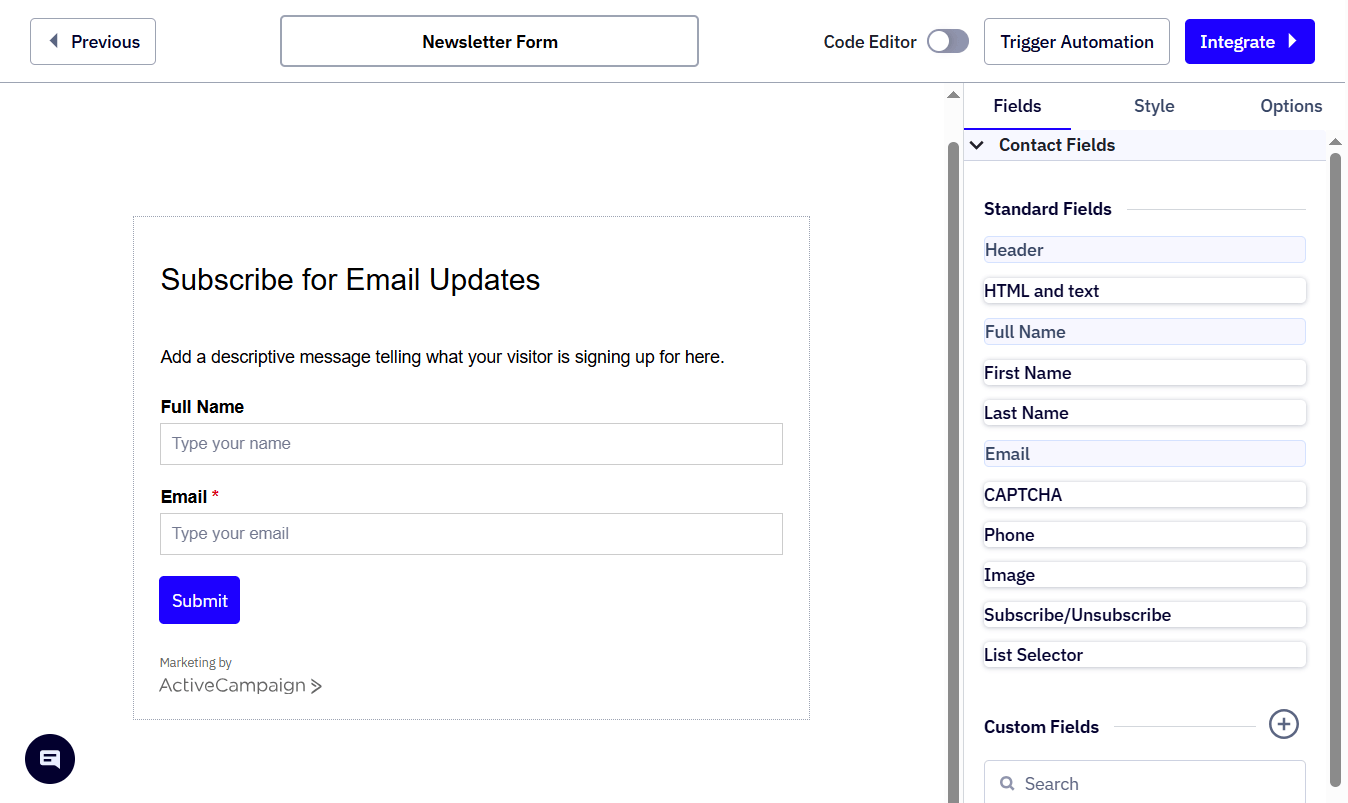Collapse the Contact Fields section
The height and width of the screenshot is (803, 1348).
pyautogui.click(x=977, y=145)
